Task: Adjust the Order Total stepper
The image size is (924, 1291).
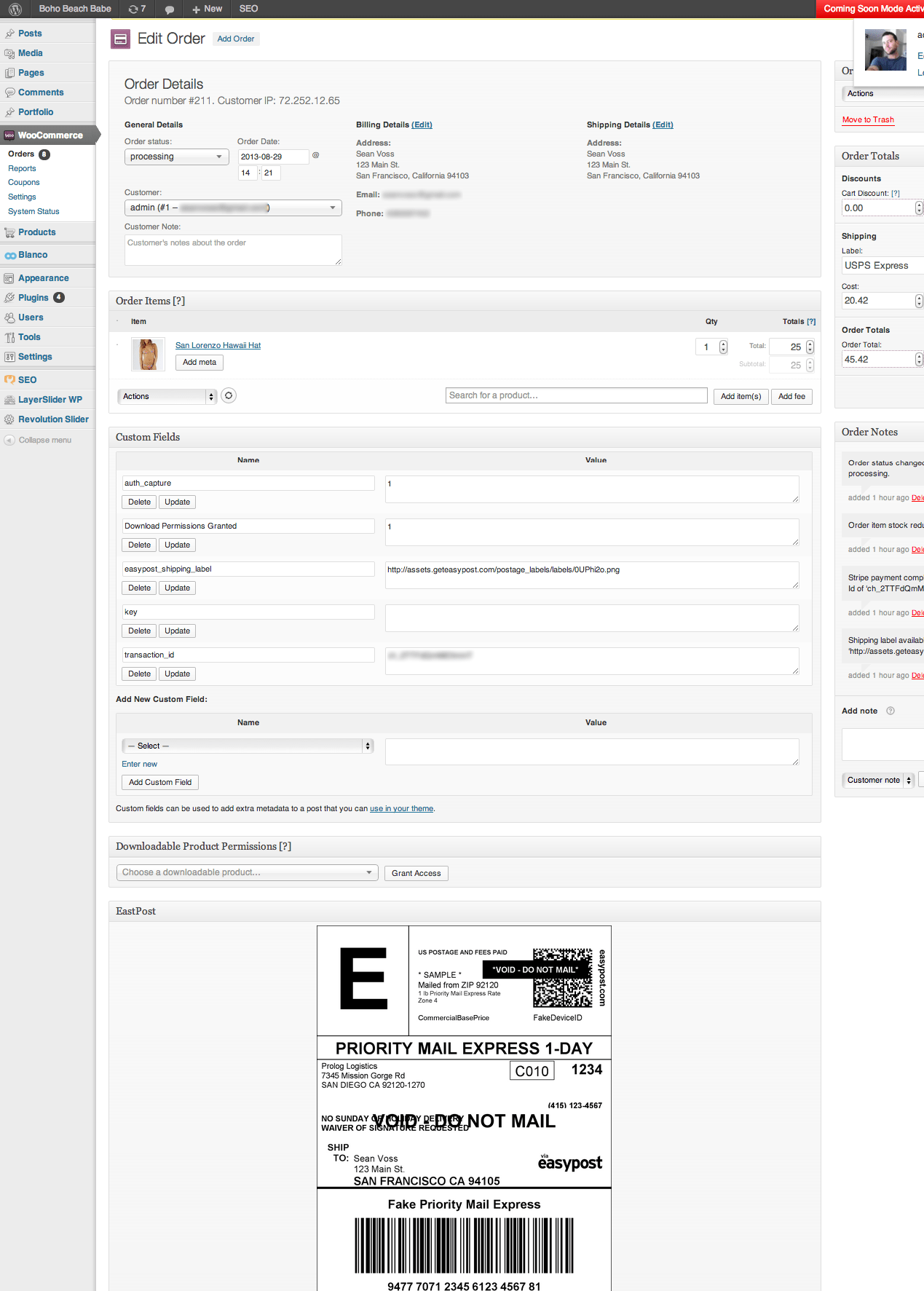Action: tap(919, 359)
